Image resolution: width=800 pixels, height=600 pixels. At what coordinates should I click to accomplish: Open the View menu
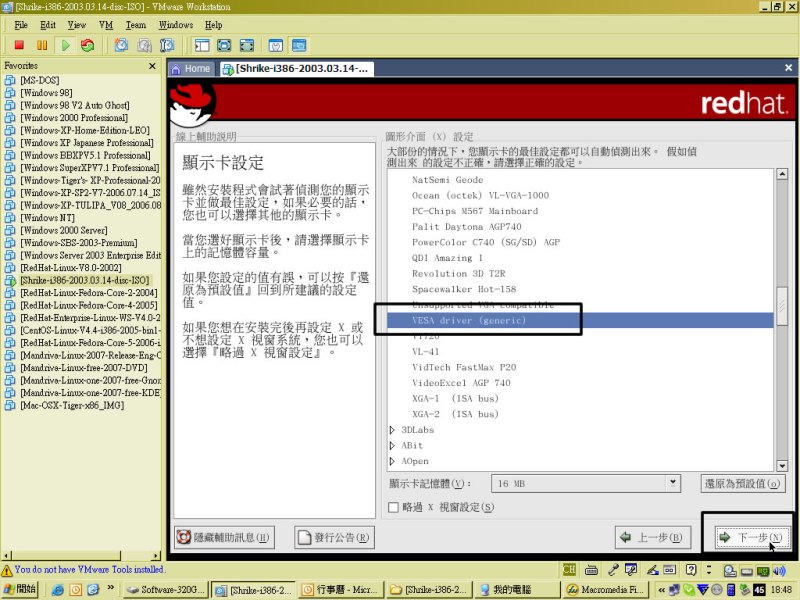[x=77, y=25]
